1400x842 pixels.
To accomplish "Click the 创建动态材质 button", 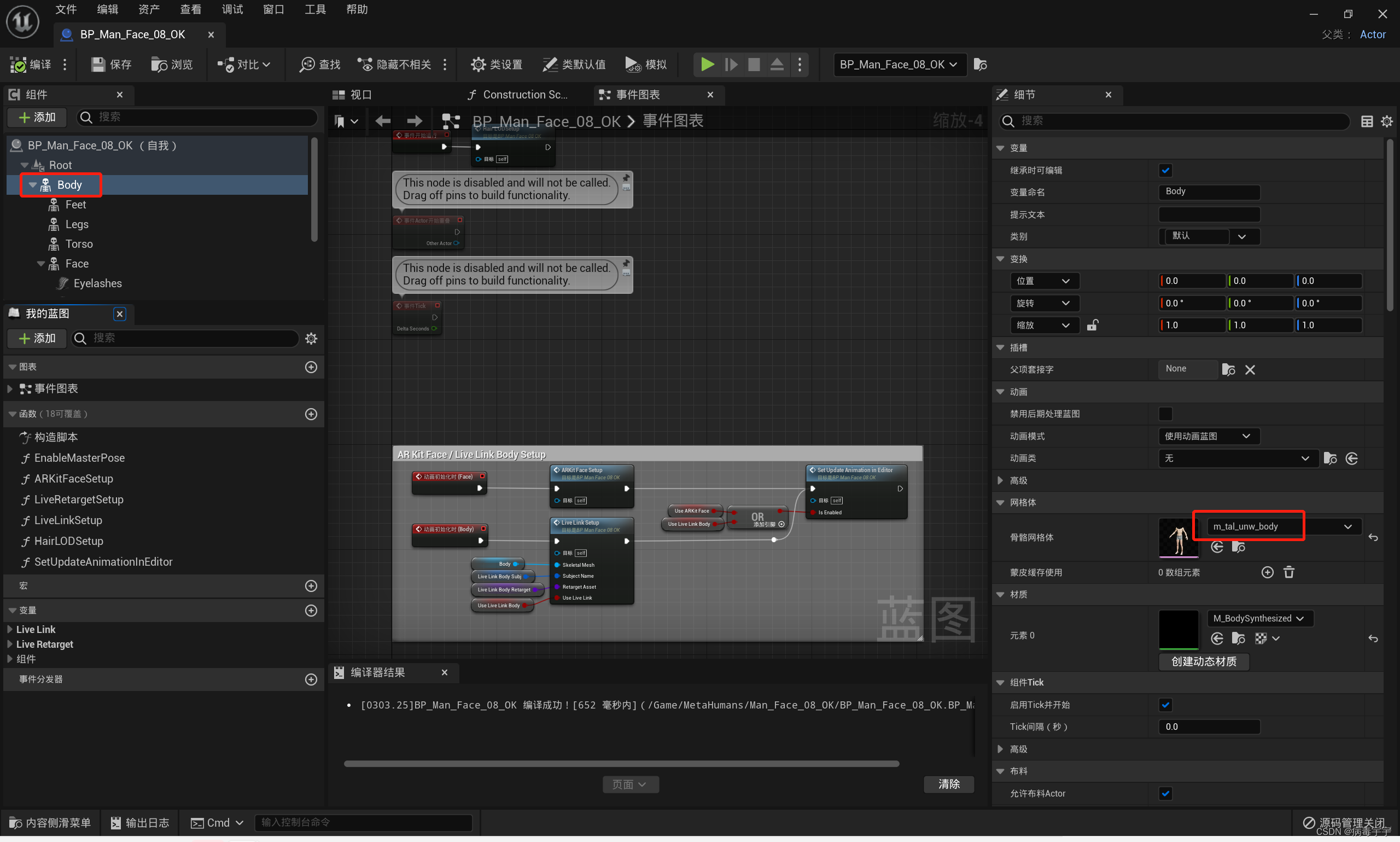I will pos(1203,661).
